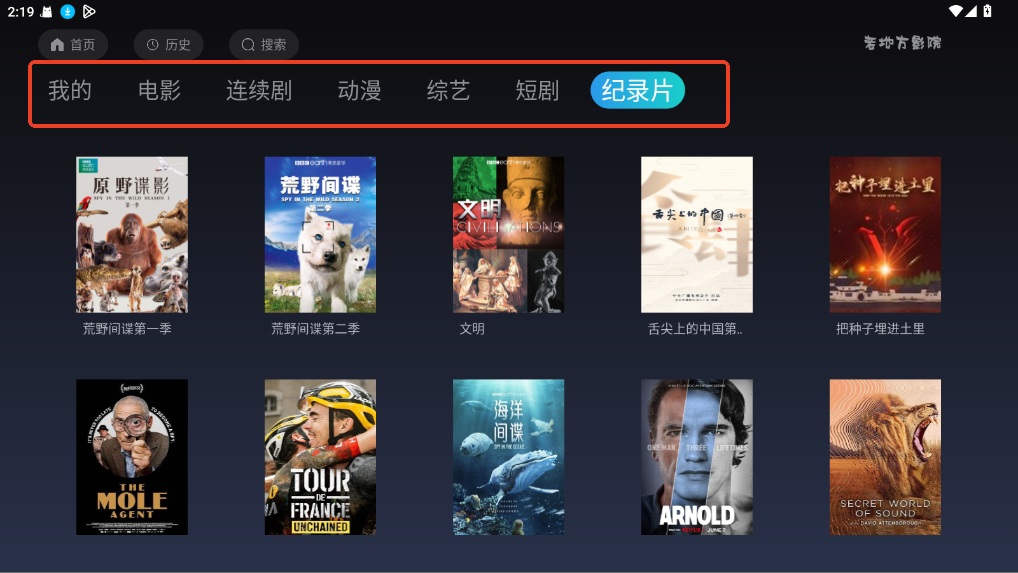Open the clock icon for 历史 history
This screenshot has height=573, width=1018.
coord(153,44)
